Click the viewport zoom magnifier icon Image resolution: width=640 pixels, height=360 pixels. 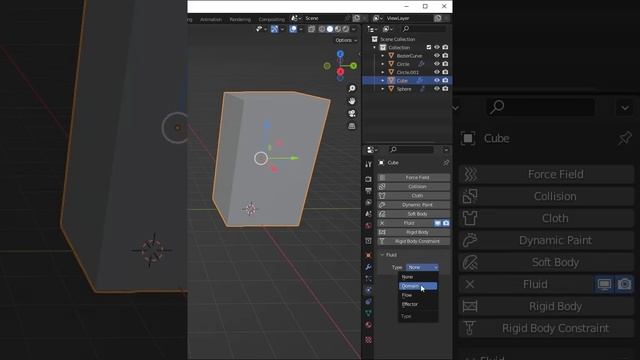(x=352, y=89)
